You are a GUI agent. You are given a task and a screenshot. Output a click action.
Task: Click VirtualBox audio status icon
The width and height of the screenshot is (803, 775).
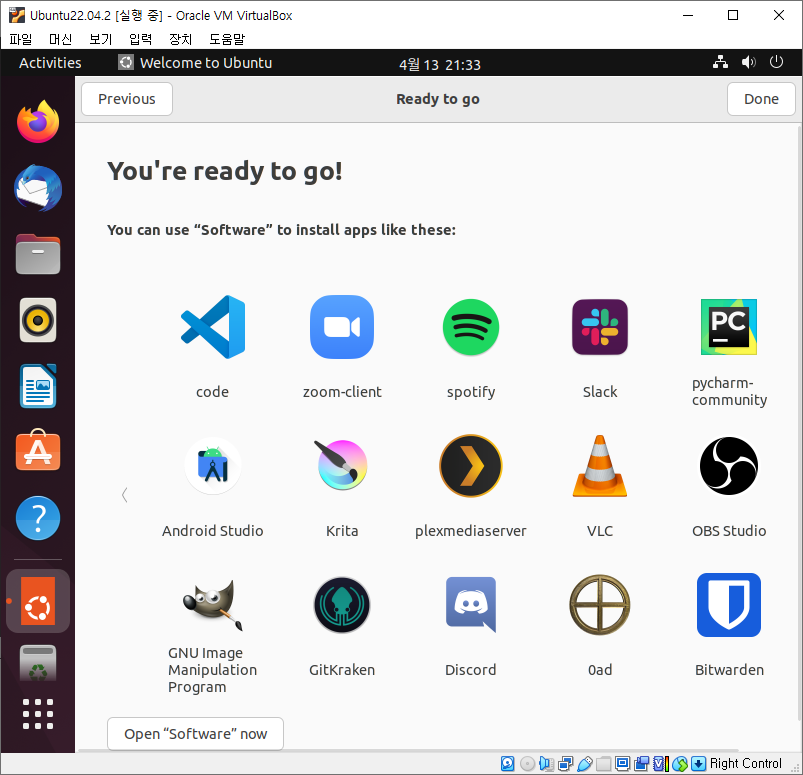[x=546, y=764]
